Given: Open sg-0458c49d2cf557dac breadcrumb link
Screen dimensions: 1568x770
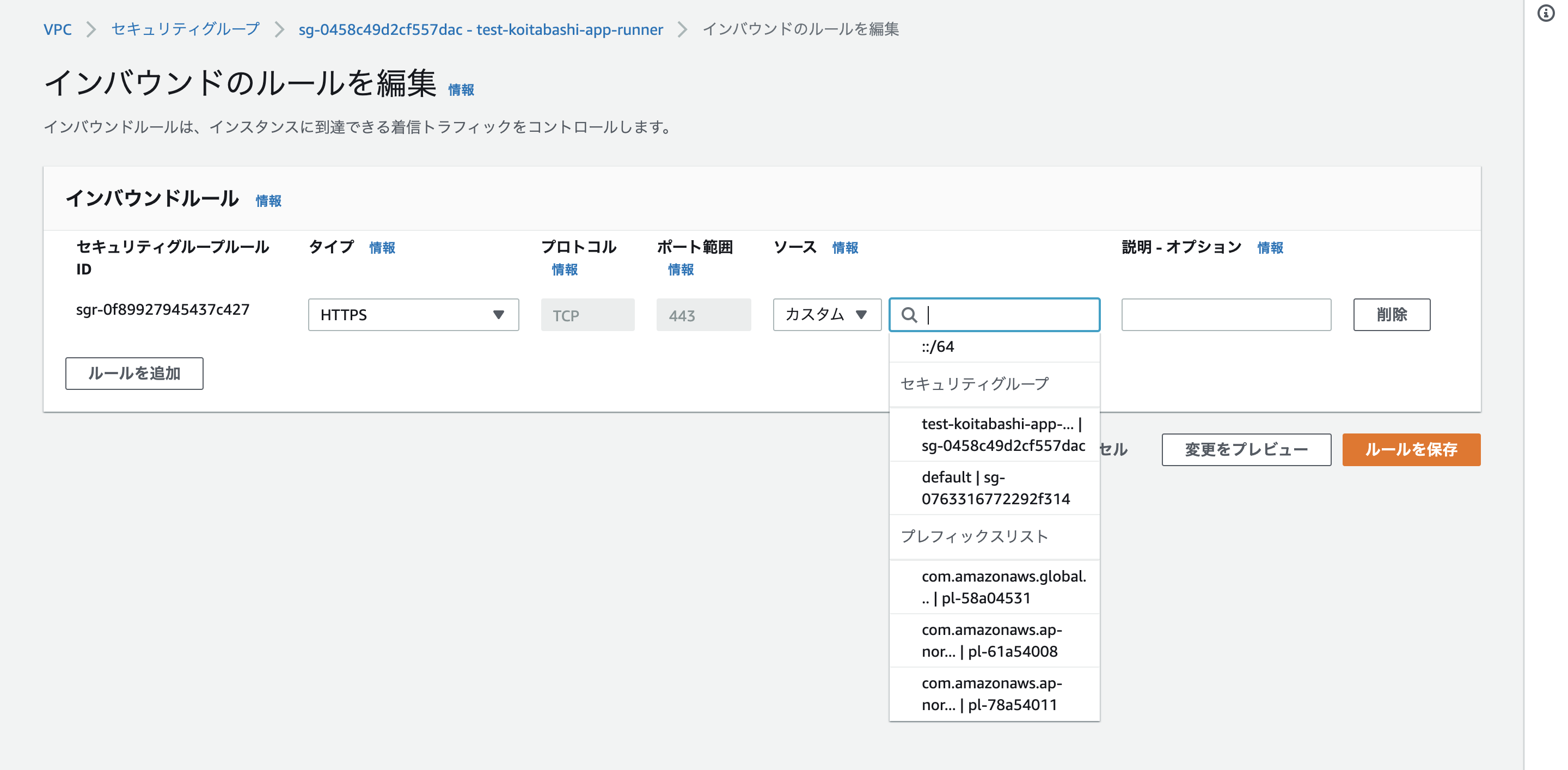Looking at the screenshot, I should tap(480, 29).
